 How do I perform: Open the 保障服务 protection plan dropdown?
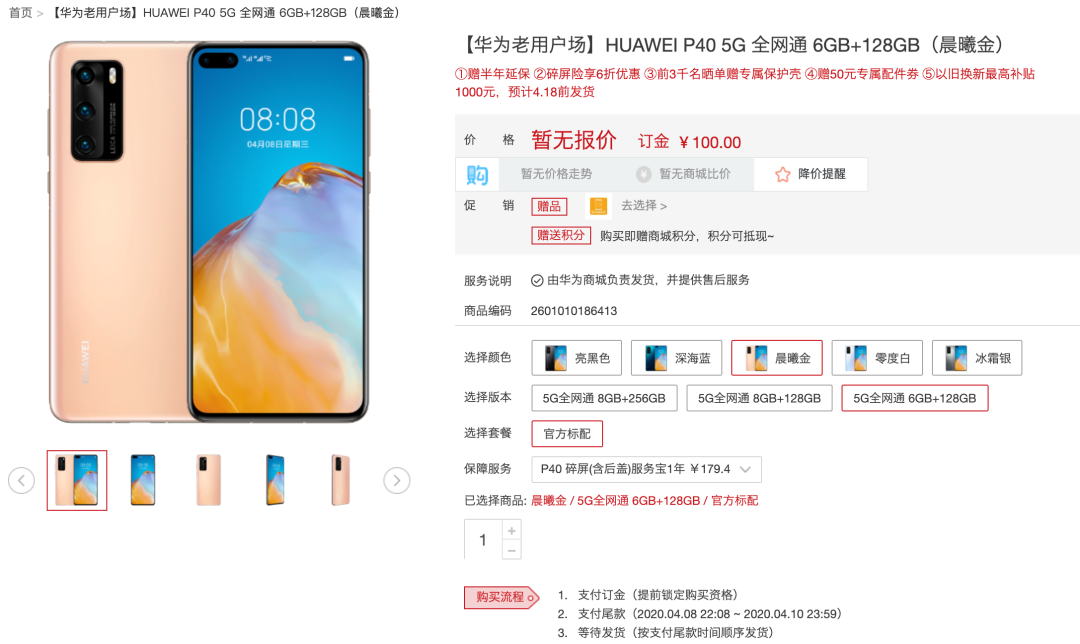click(646, 469)
